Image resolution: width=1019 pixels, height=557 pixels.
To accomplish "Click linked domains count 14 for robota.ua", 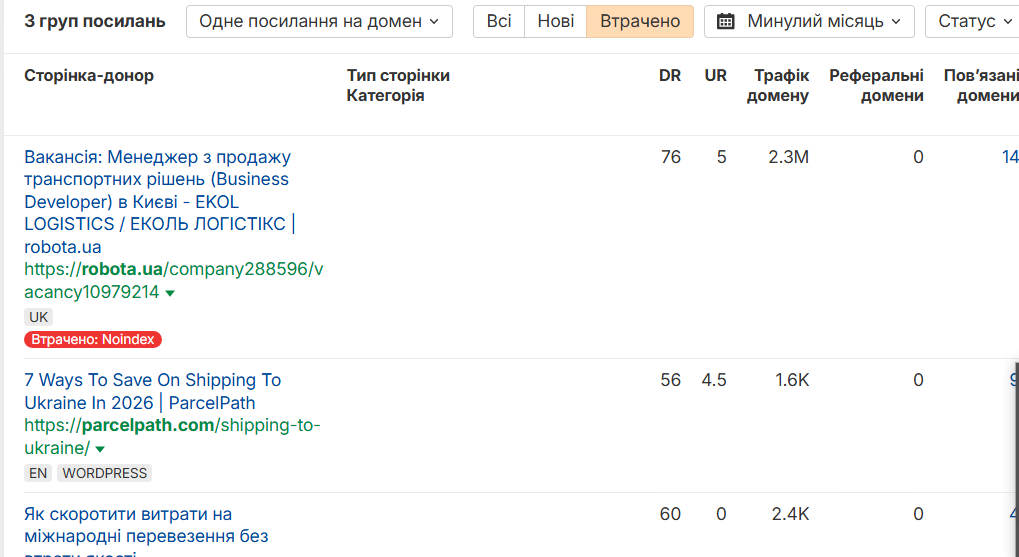I will click(x=1009, y=157).
